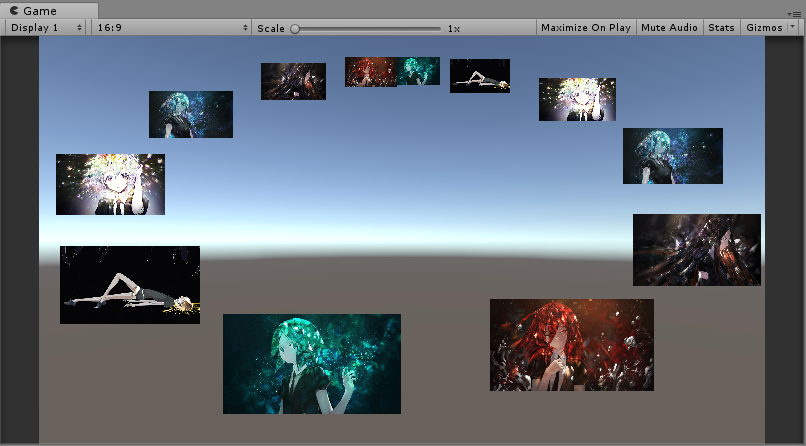The image size is (806, 446).
Task: Click the Scale slider handle
Action: click(x=295, y=29)
